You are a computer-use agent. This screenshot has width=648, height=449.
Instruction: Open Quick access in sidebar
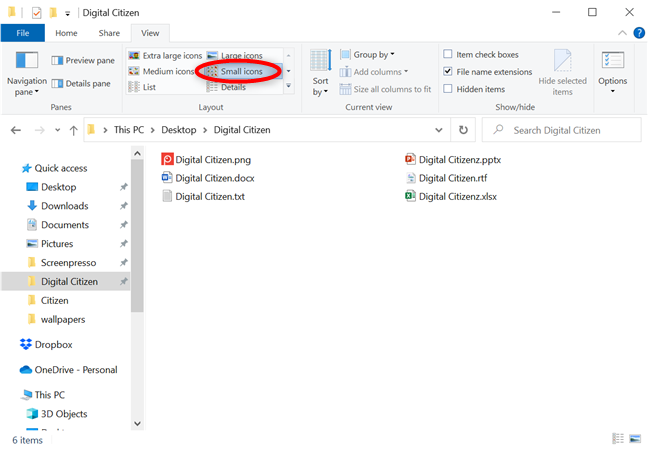55,168
